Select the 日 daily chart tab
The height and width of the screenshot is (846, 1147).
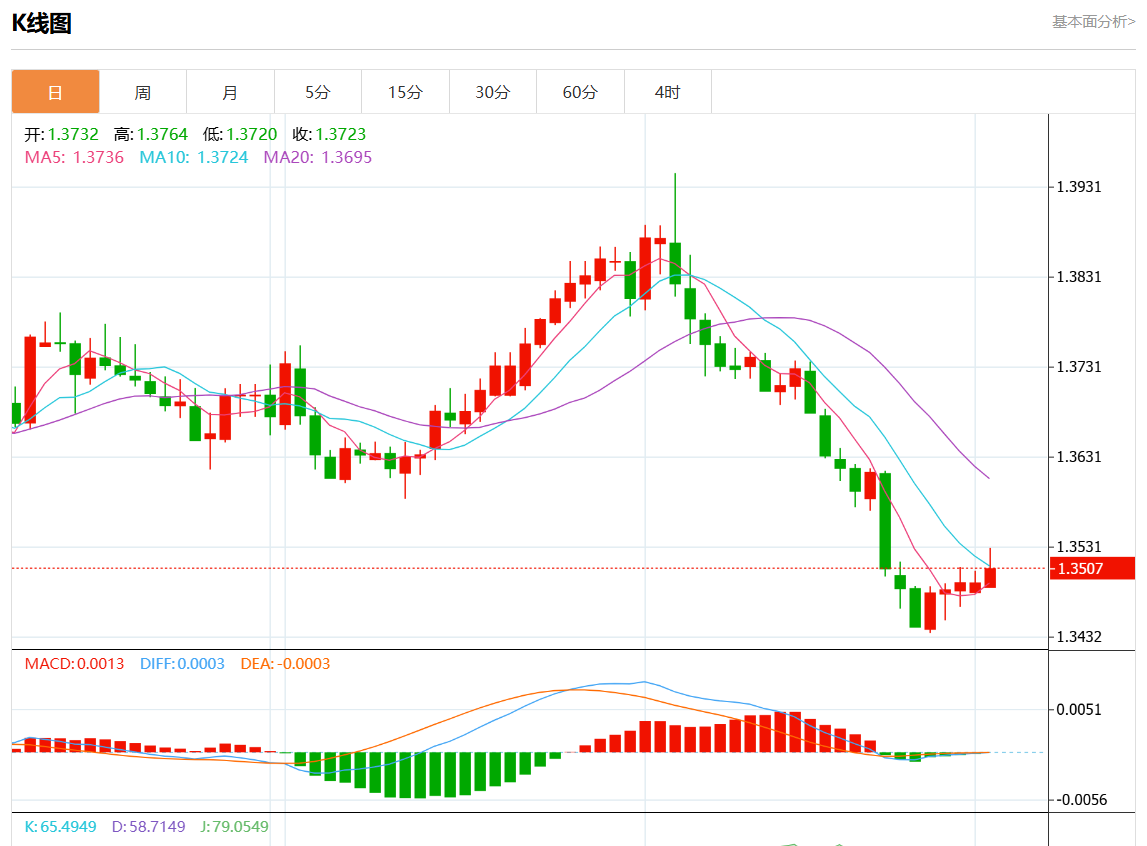(x=55, y=92)
